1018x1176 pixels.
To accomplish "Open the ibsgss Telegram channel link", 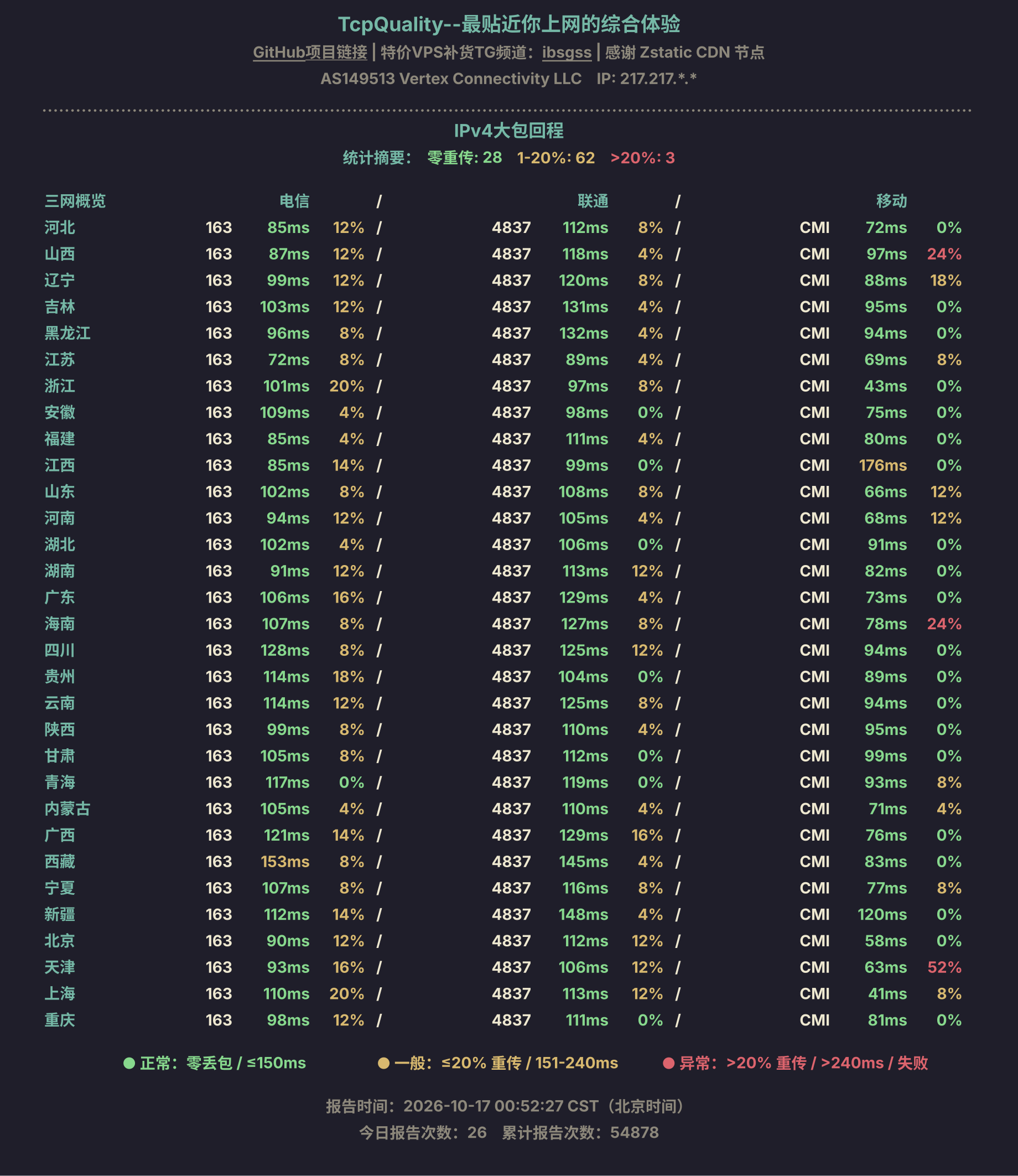I will point(567,52).
